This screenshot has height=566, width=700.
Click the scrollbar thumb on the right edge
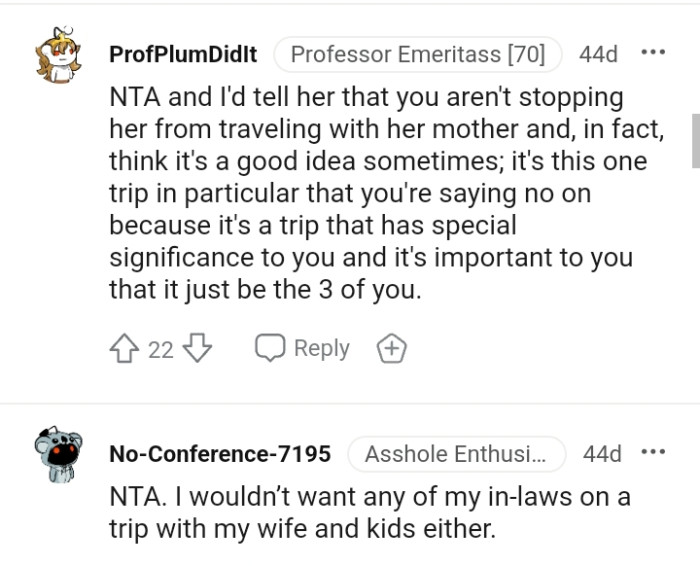point(695,140)
